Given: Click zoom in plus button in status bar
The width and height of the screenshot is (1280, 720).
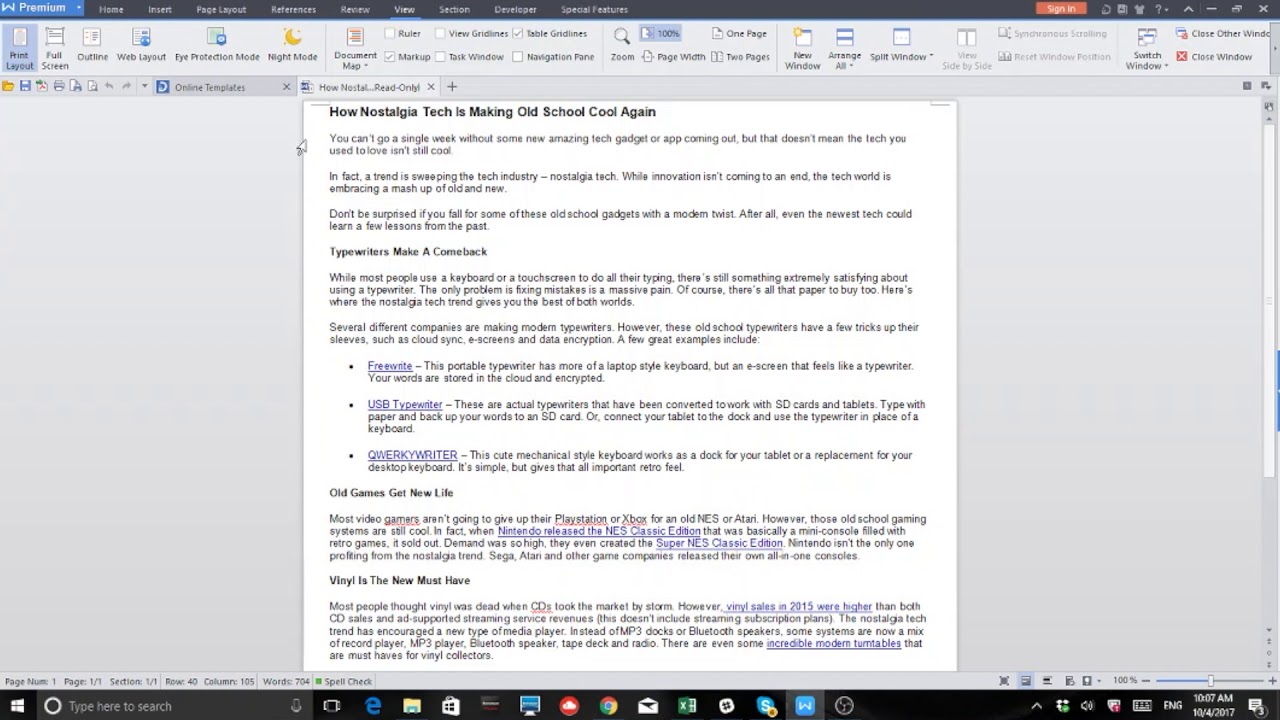Looking at the screenshot, I should coord(1273,681).
